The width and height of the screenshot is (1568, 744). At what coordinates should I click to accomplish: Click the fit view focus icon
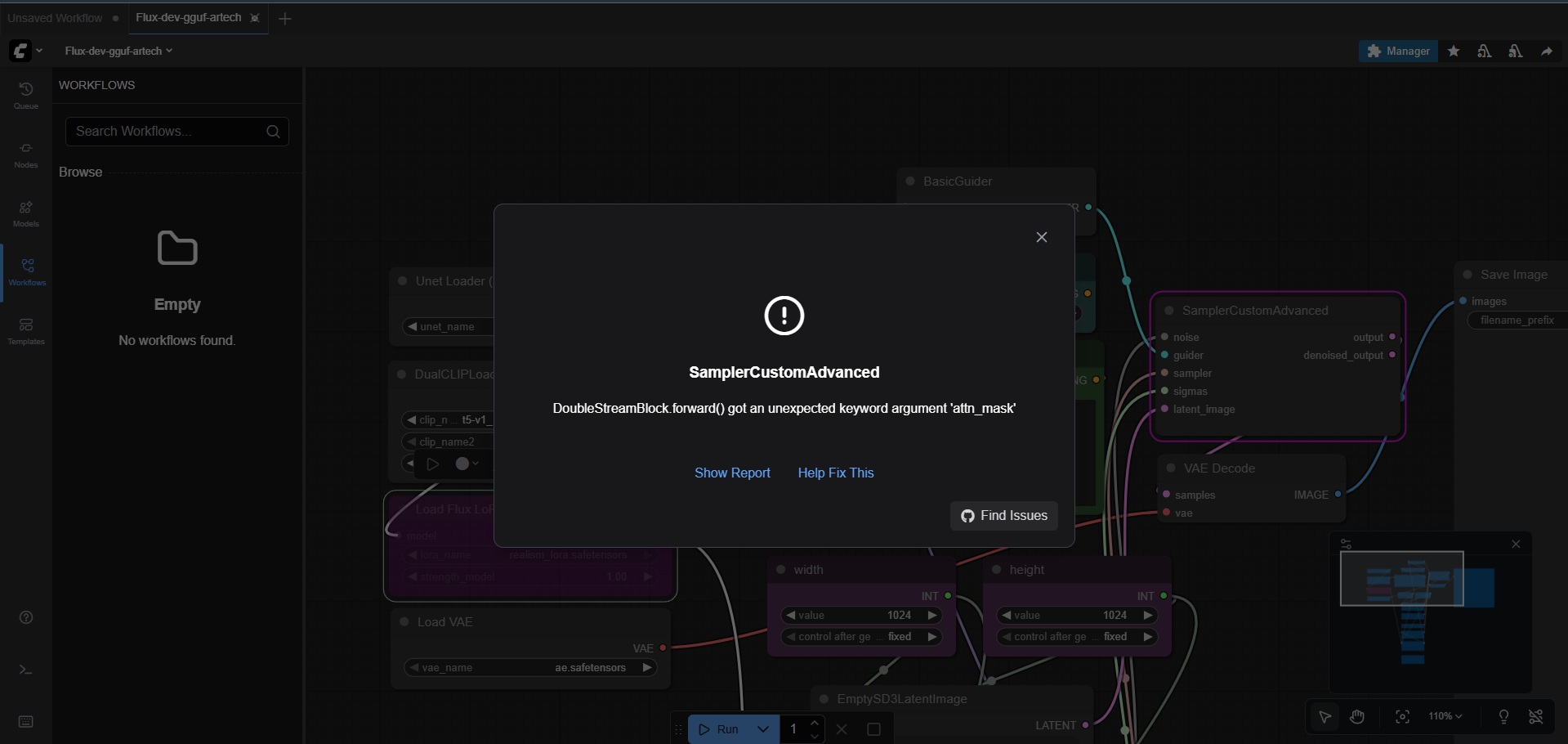tap(1403, 717)
